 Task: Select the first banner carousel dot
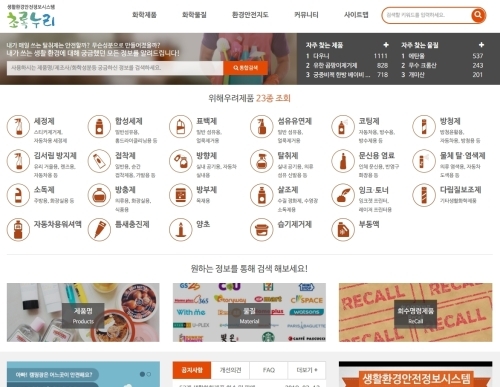pos(142,374)
